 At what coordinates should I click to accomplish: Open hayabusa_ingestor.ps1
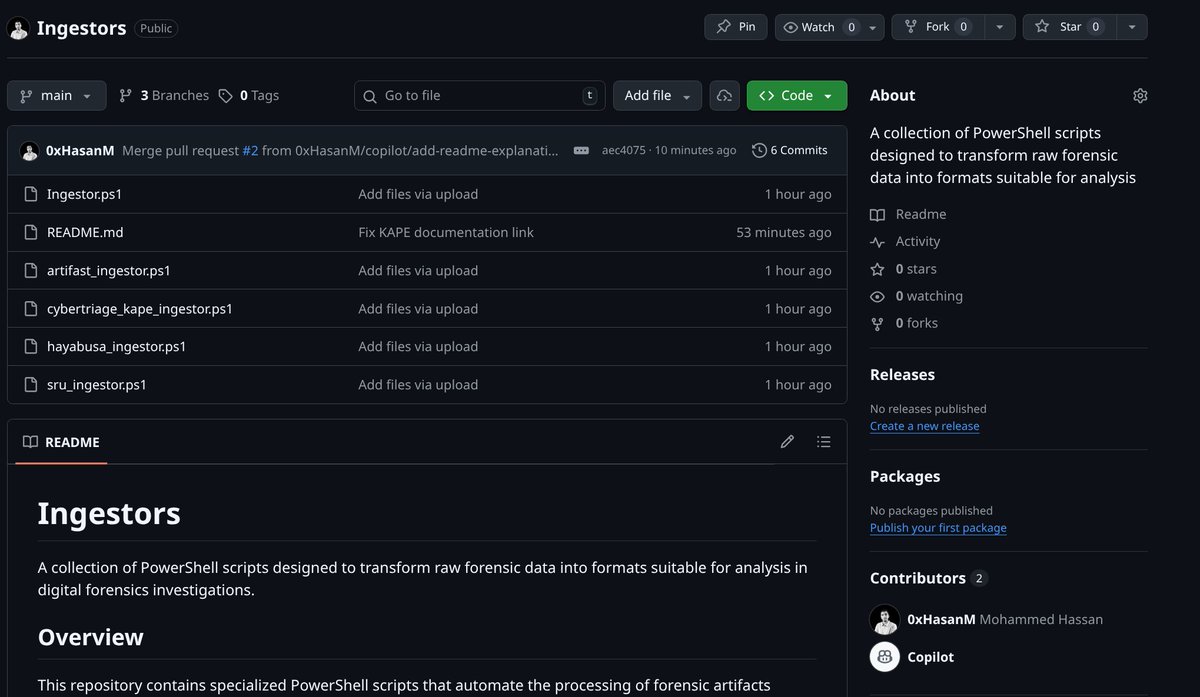117,346
